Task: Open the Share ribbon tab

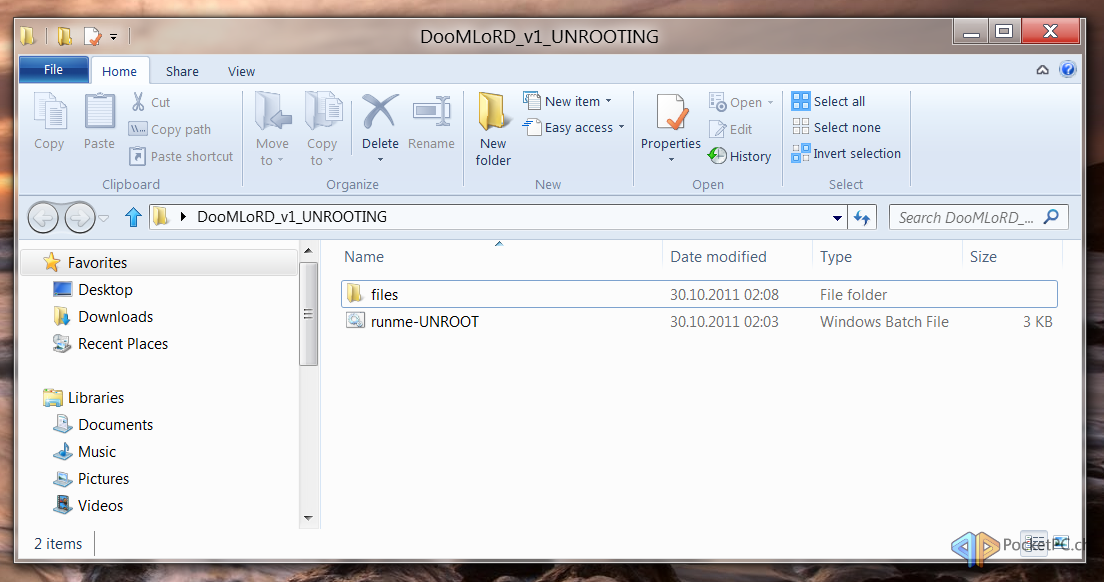Action: point(181,71)
